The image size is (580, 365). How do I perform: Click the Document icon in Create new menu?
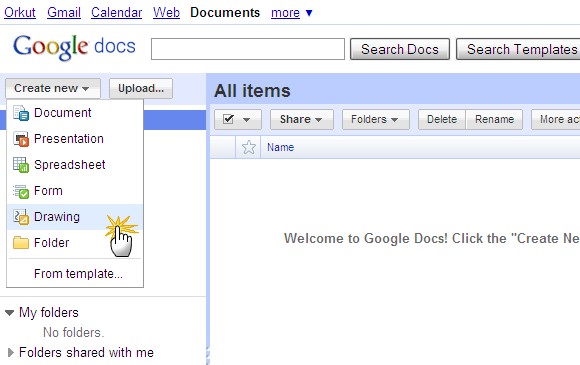coord(21,113)
